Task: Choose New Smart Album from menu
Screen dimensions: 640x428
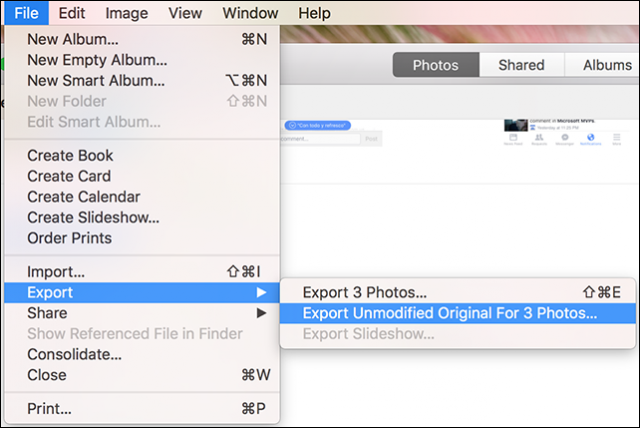Action: 96,80
